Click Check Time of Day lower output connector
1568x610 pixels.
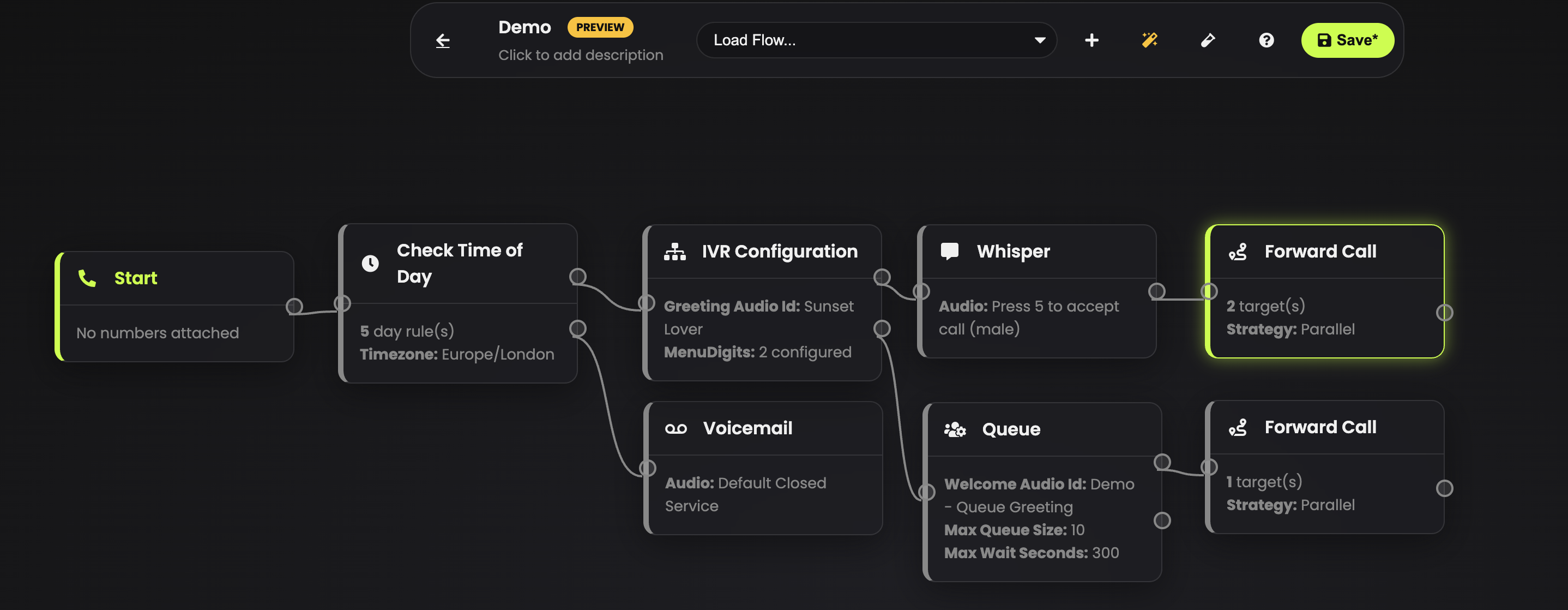click(578, 329)
